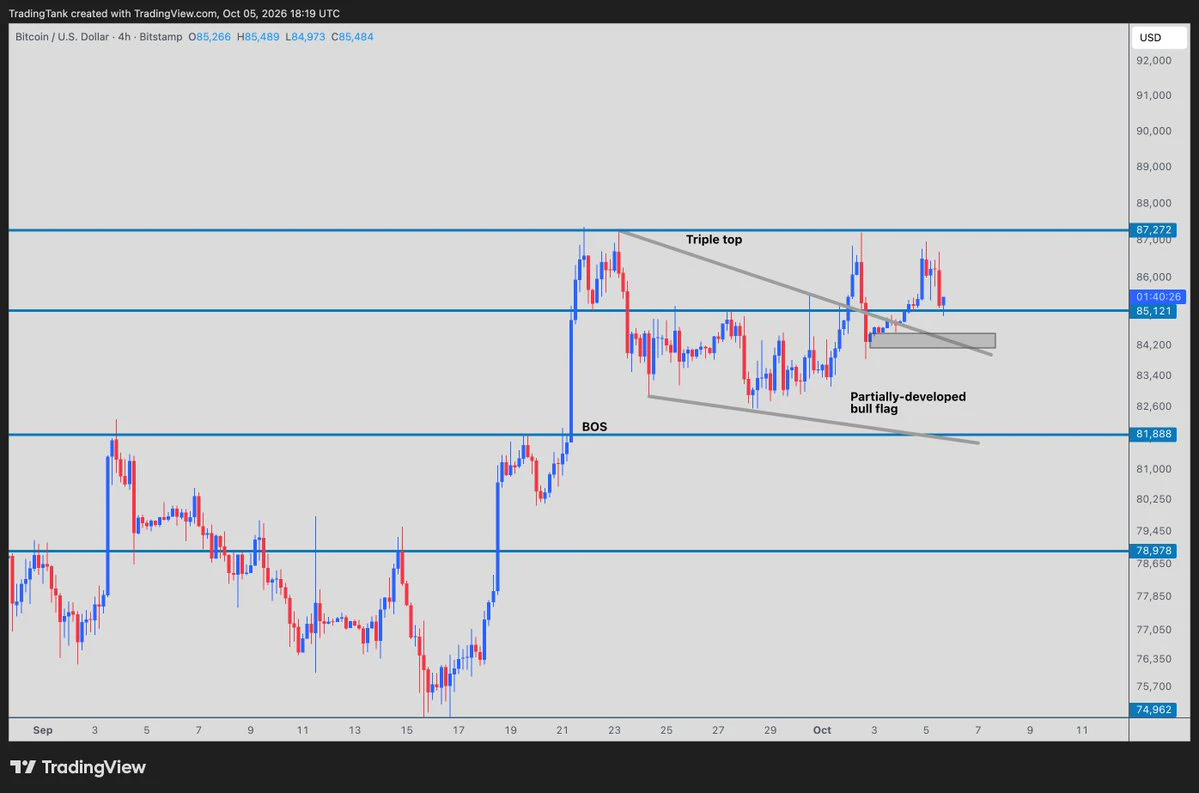Click the 75,700 price axis label
This screenshot has height=793, width=1199.
1153,687
